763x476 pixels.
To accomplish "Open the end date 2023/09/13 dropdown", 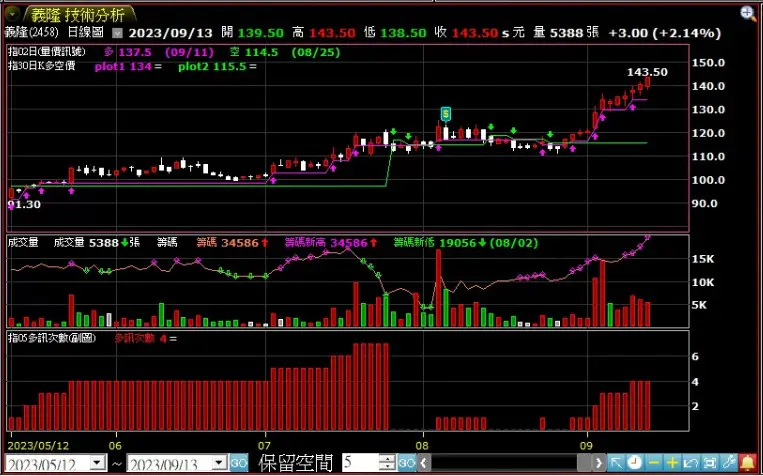I will (220, 463).
